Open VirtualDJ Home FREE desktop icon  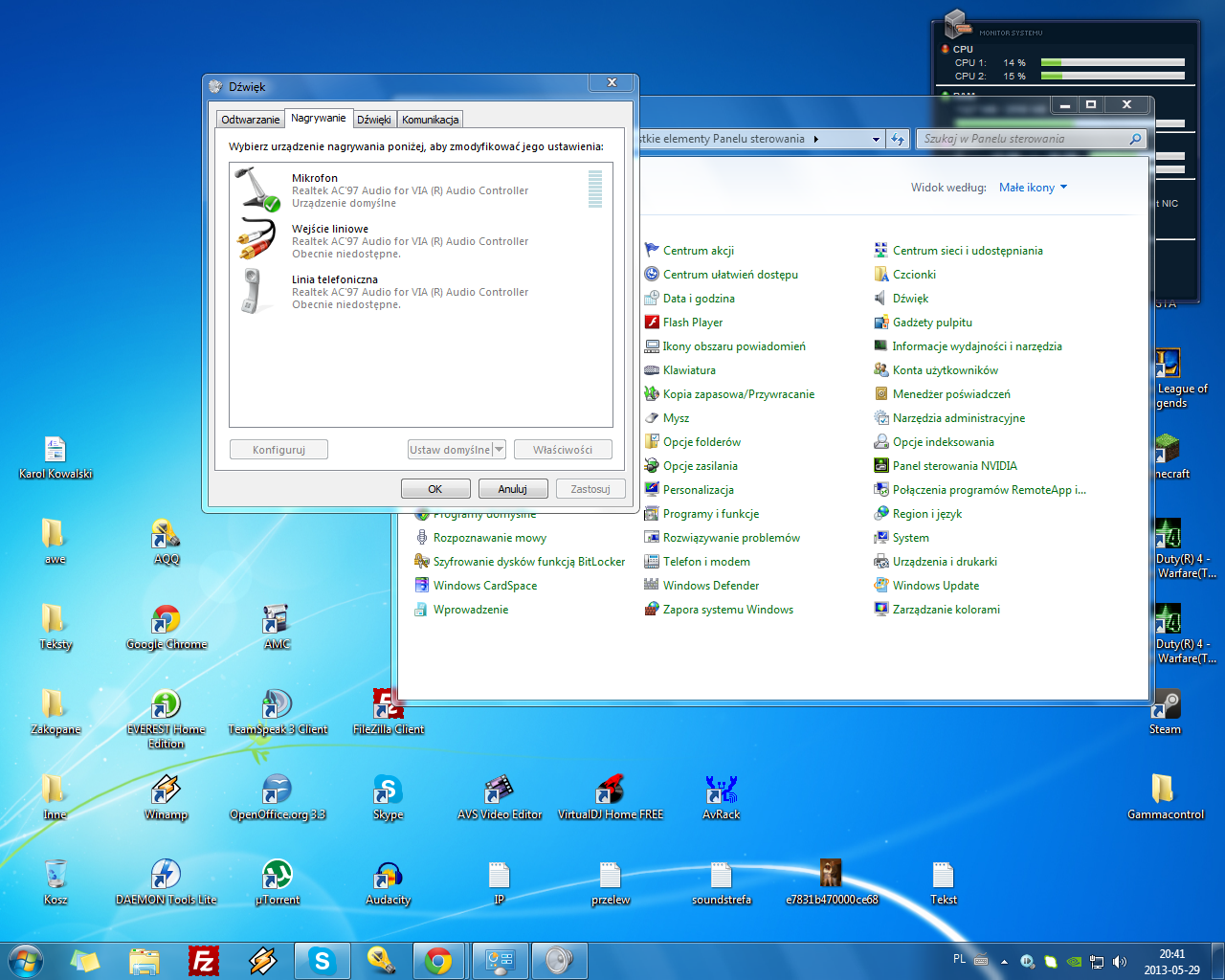point(611,797)
